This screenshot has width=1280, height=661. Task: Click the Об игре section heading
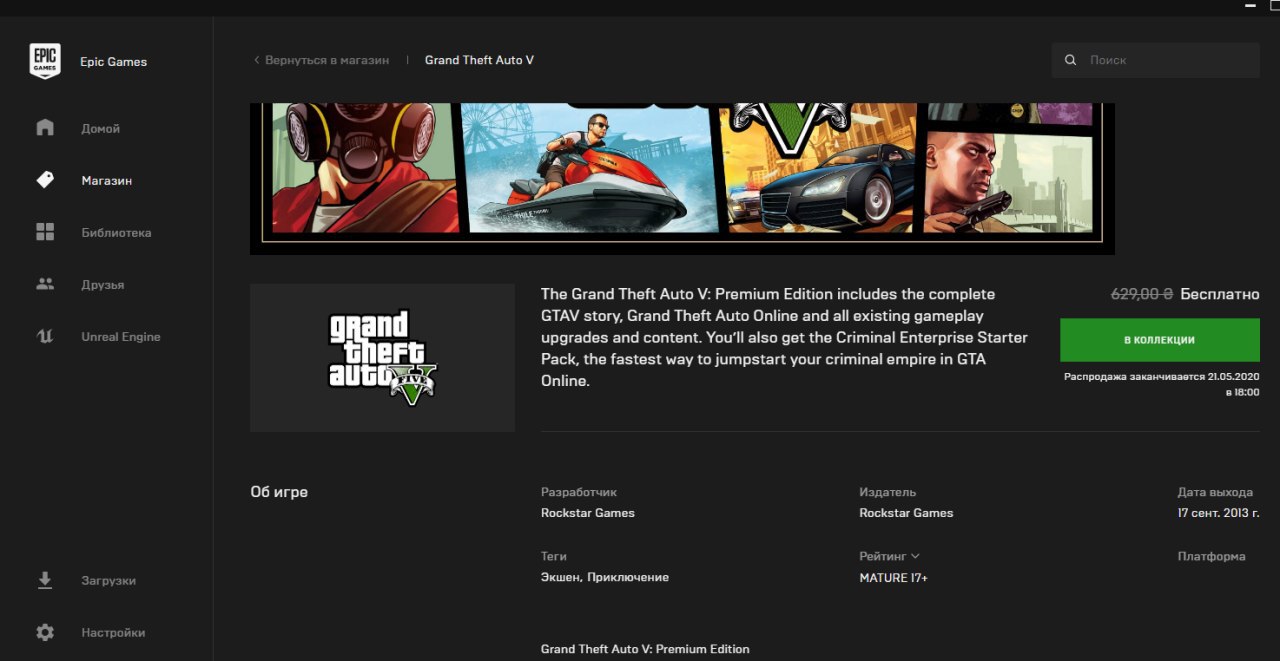point(279,492)
